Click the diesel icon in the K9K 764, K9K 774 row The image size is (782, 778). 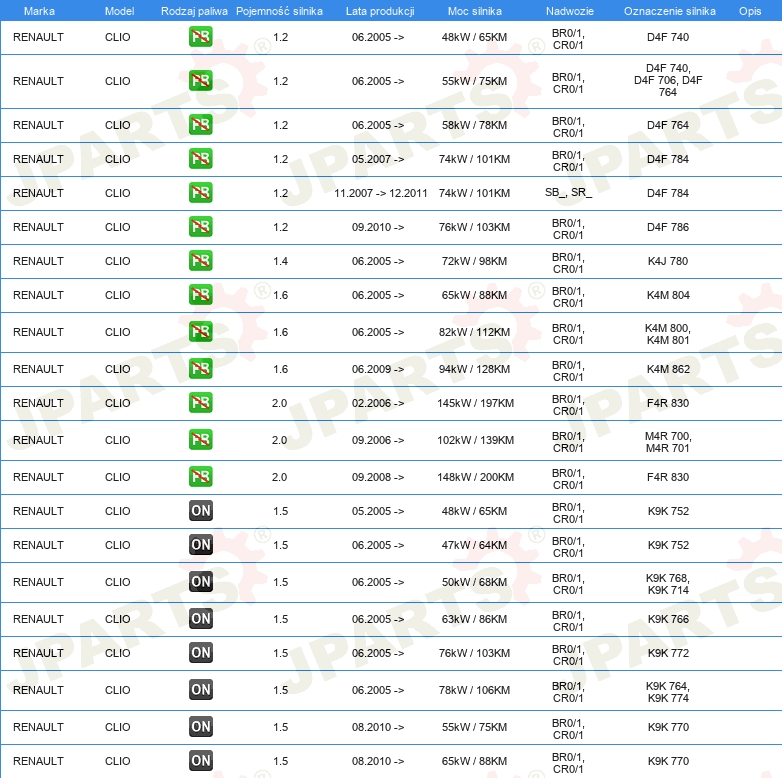coord(201,690)
